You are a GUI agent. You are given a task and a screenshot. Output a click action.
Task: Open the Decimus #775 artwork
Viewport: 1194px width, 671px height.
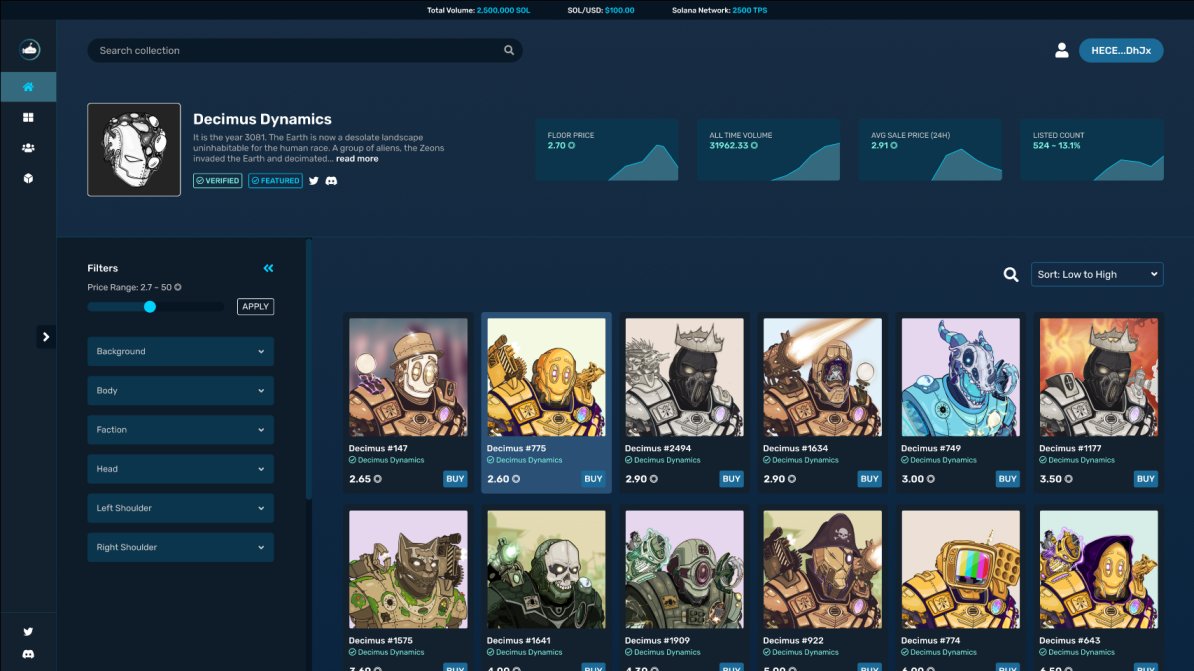(546, 377)
